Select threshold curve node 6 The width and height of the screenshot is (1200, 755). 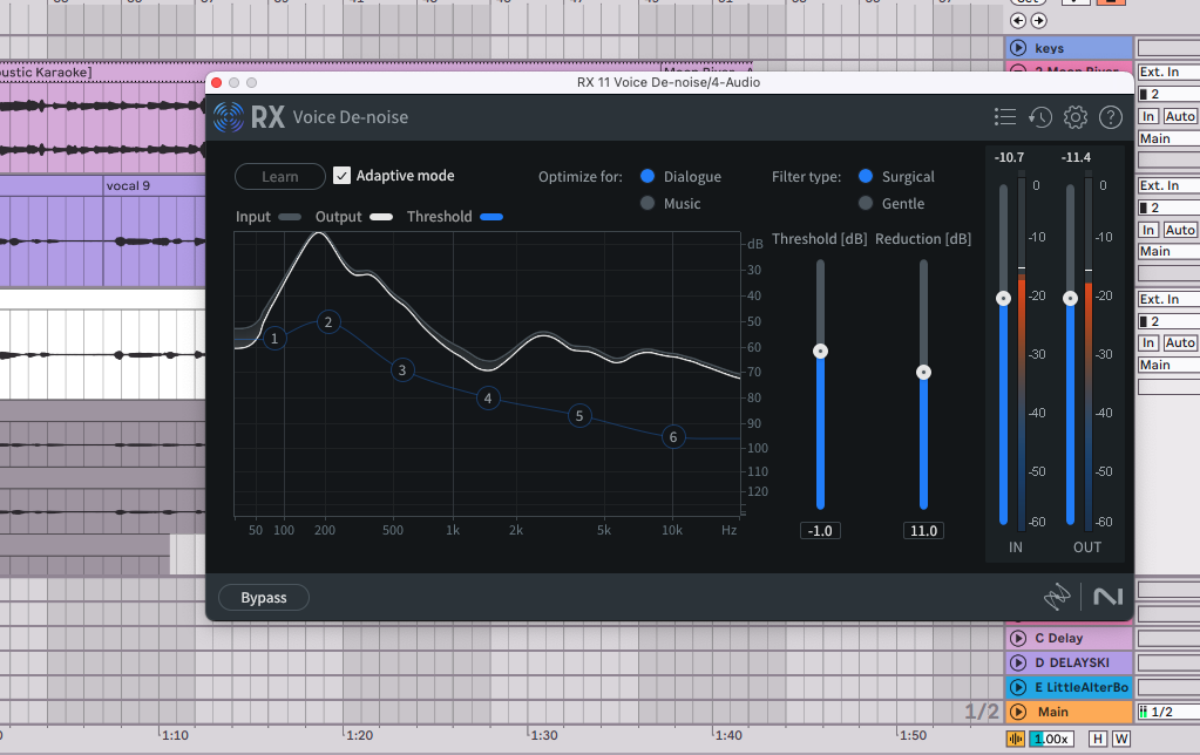tap(674, 437)
